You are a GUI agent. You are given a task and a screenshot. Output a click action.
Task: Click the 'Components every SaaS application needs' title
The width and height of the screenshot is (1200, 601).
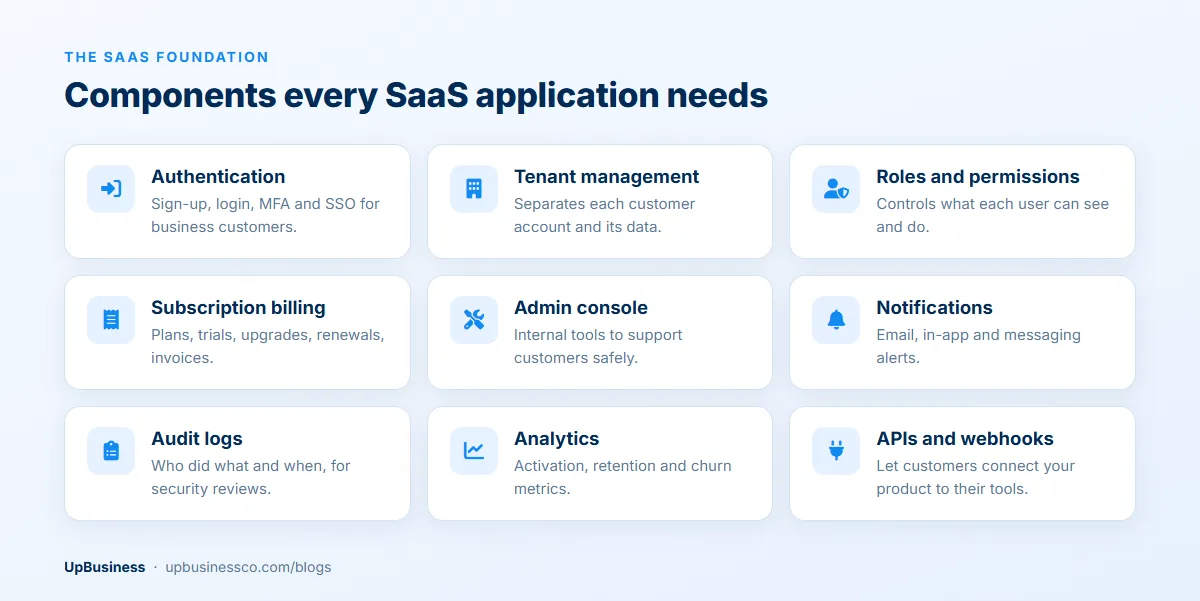pos(416,95)
